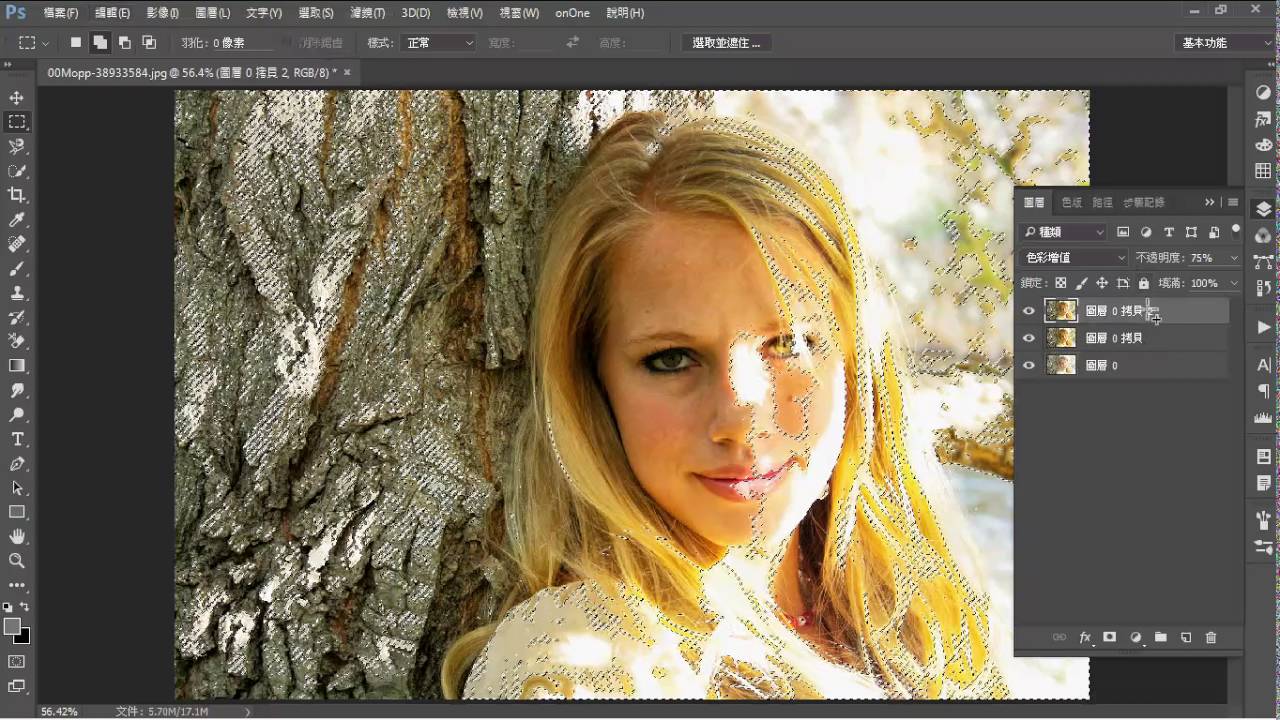Image resolution: width=1280 pixels, height=720 pixels.
Task: Select the Move tool
Action: point(17,98)
